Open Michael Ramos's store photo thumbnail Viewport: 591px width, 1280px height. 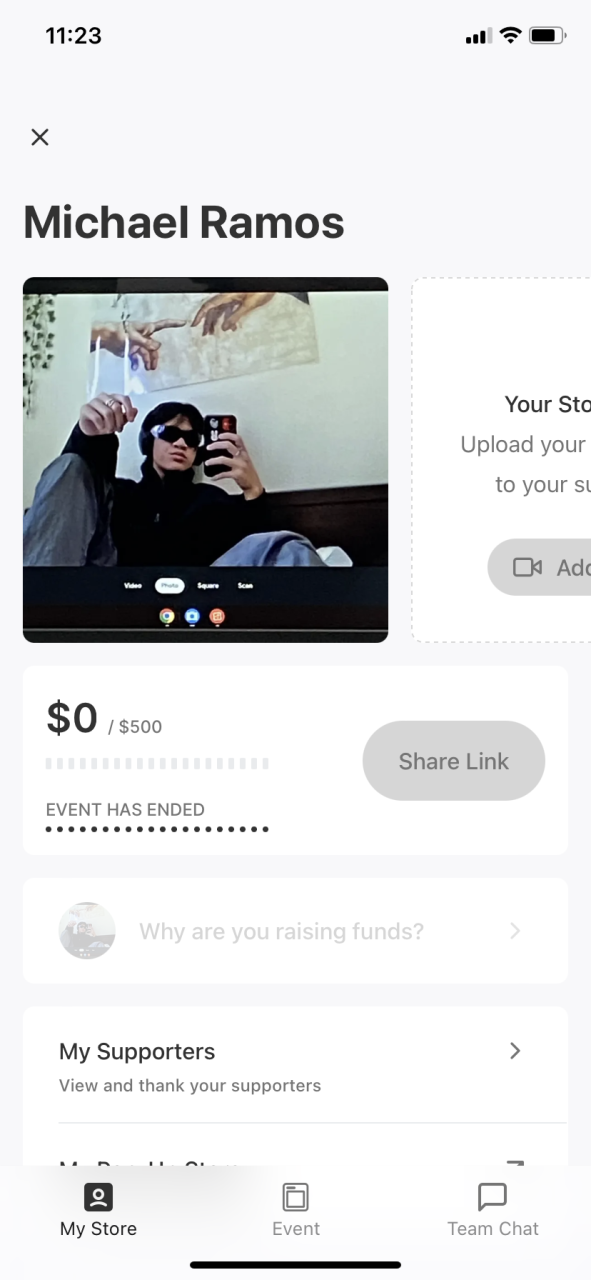tap(205, 460)
